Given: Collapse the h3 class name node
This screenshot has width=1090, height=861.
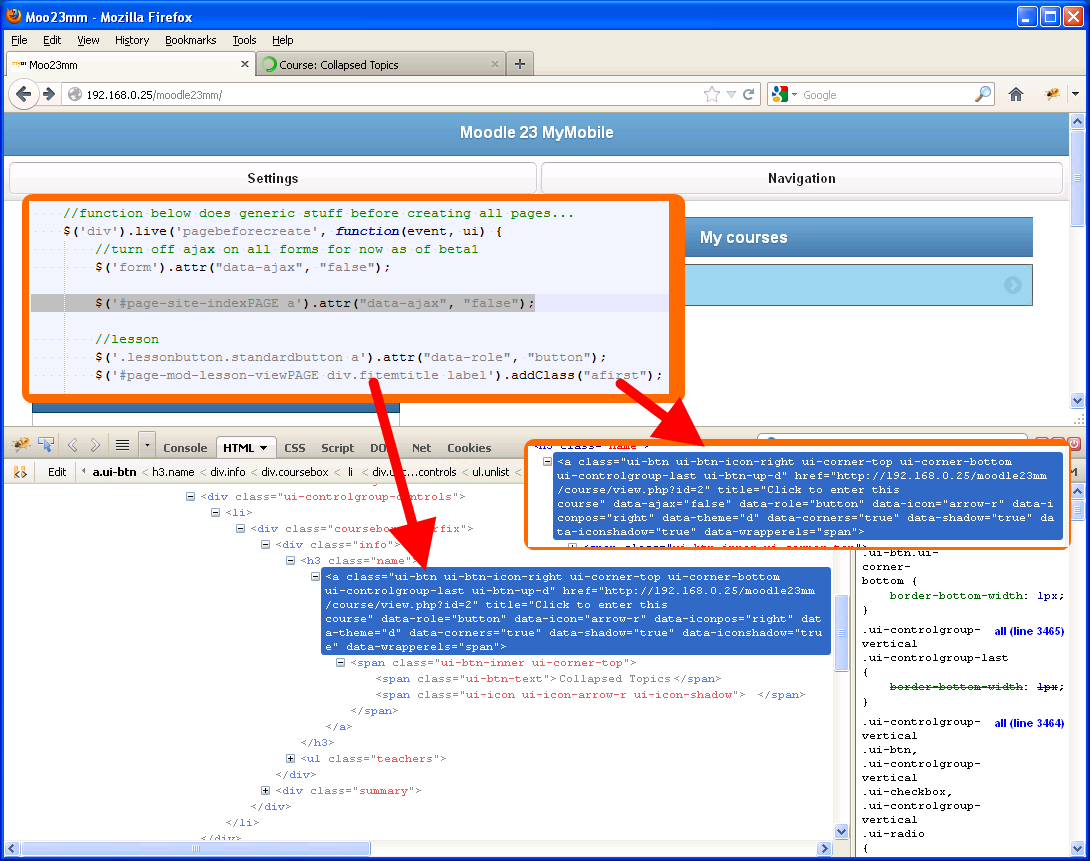Looking at the screenshot, I should (x=291, y=560).
